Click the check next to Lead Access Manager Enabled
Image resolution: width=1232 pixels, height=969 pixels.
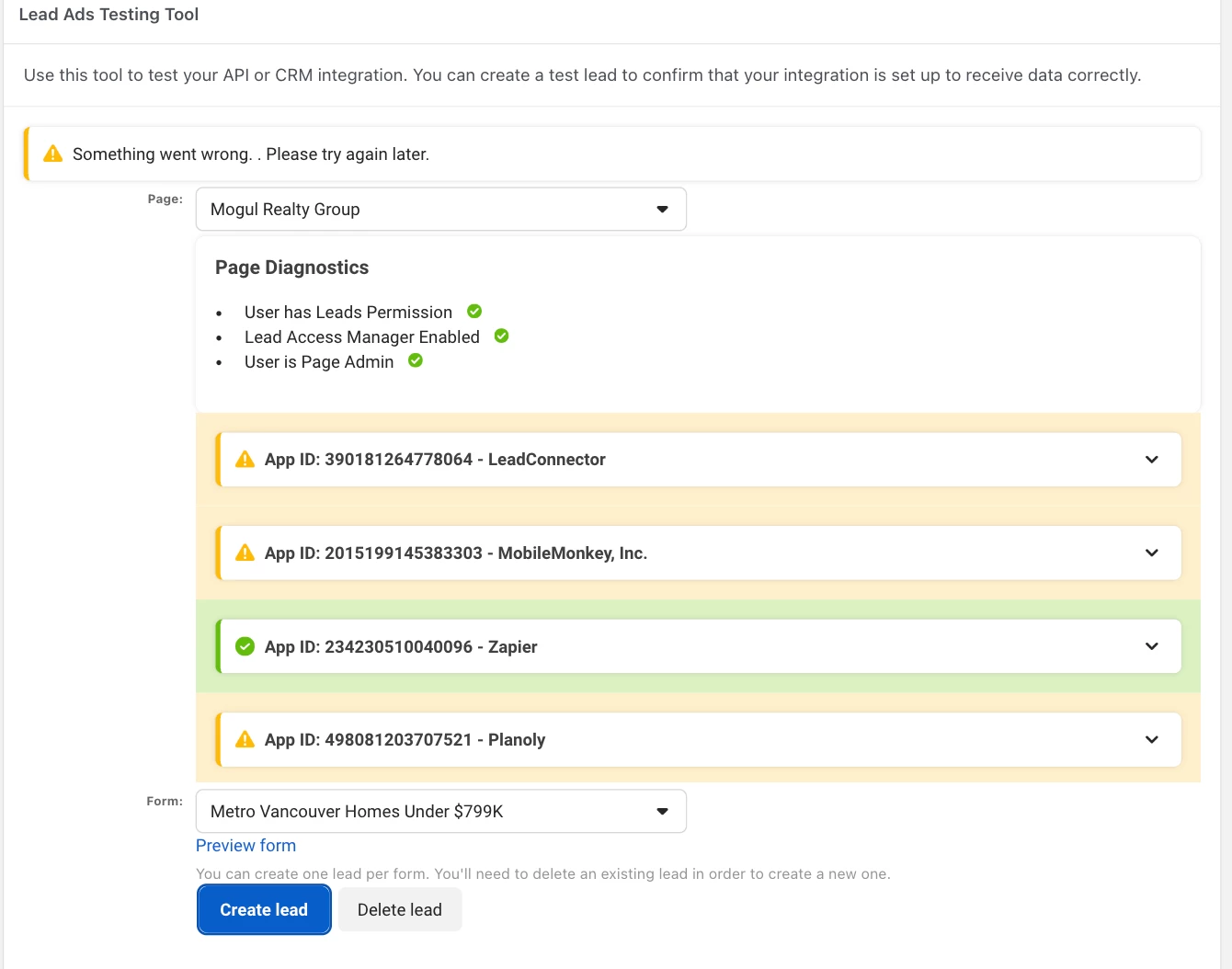[x=501, y=336]
